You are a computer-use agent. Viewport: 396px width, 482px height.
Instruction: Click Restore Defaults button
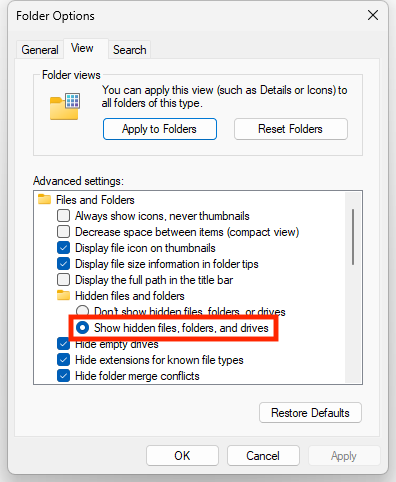pyautogui.click(x=310, y=413)
